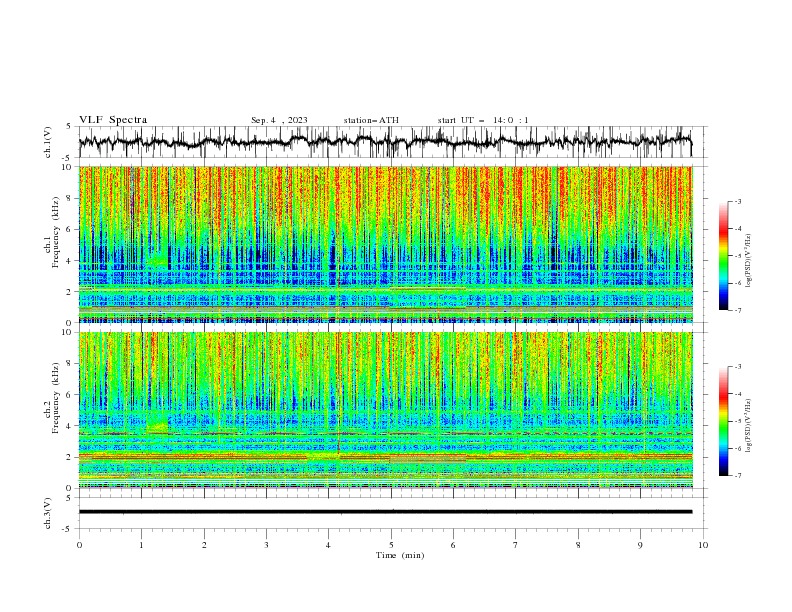Click the upper PSD color scale bar
This screenshot has width=792, height=612.
(x=724, y=256)
